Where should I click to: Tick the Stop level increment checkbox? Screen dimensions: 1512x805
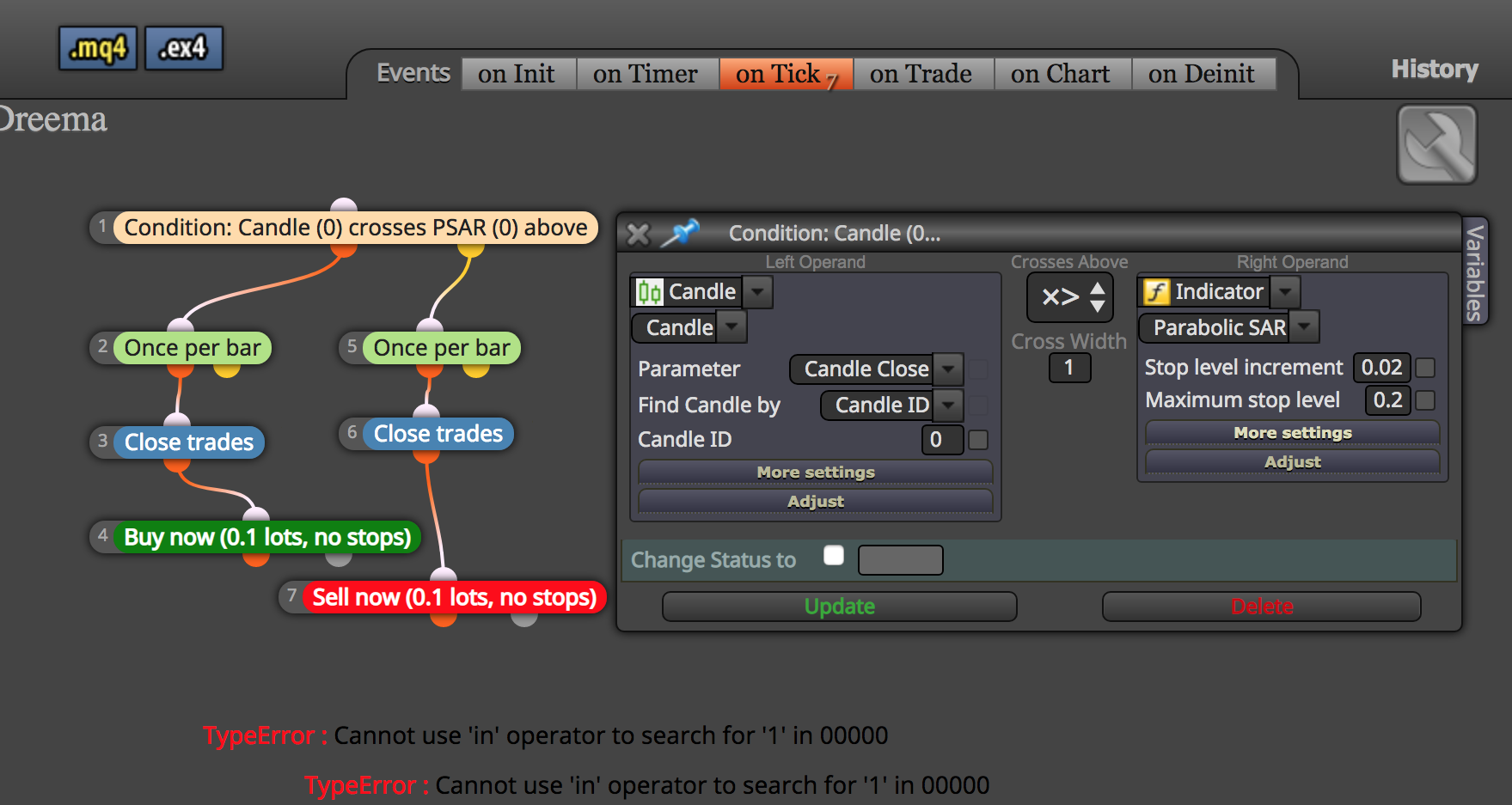[x=1425, y=368]
